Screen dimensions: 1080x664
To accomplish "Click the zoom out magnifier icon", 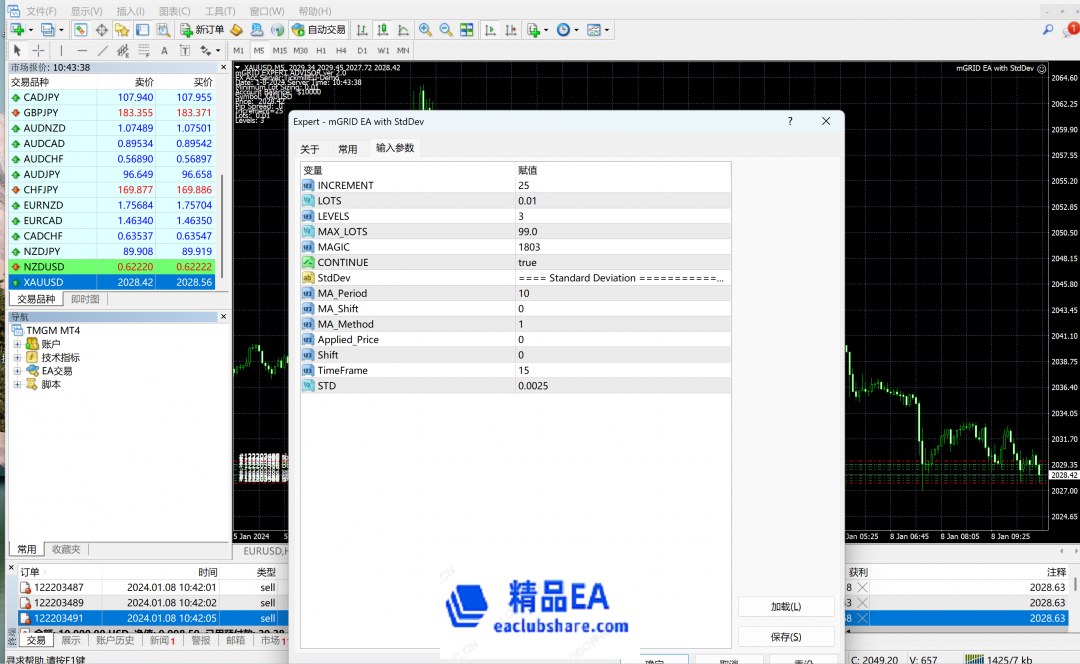I will pos(446,30).
